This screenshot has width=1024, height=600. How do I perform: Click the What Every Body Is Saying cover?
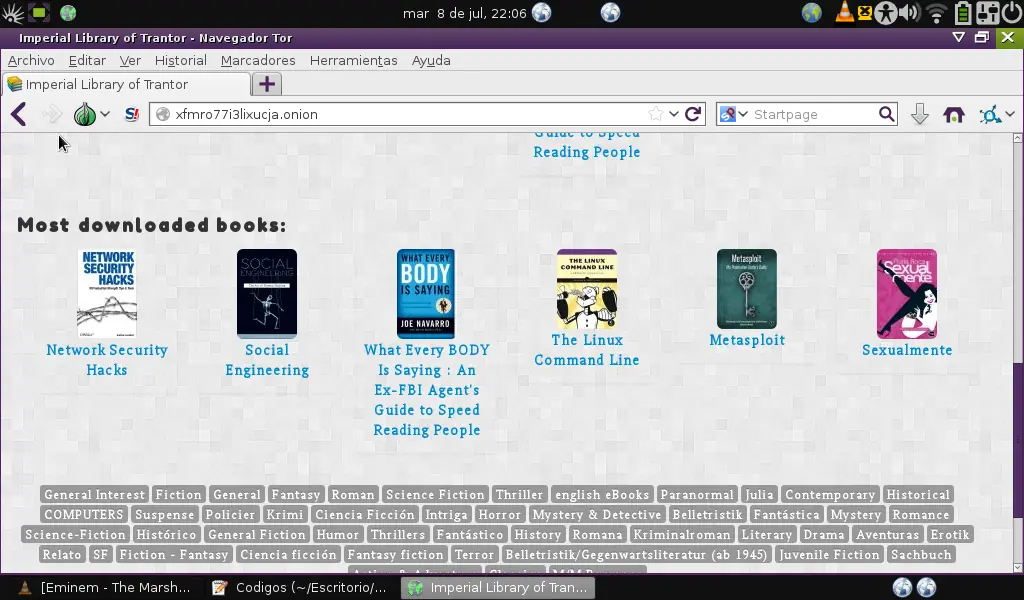pyautogui.click(x=426, y=294)
